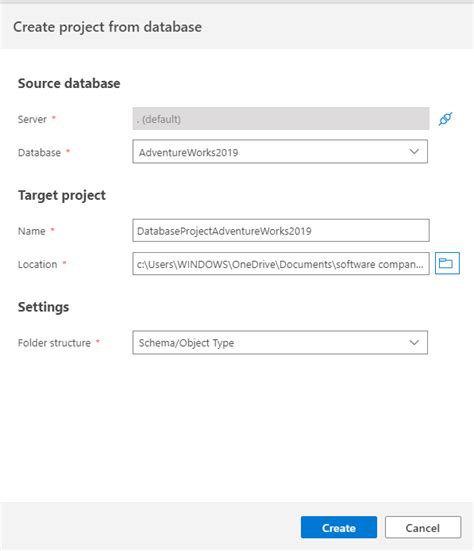Image resolution: width=474 pixels, height=551 pixels.
Task: Click the Create project from database title
Action: [x=108, y=27]
